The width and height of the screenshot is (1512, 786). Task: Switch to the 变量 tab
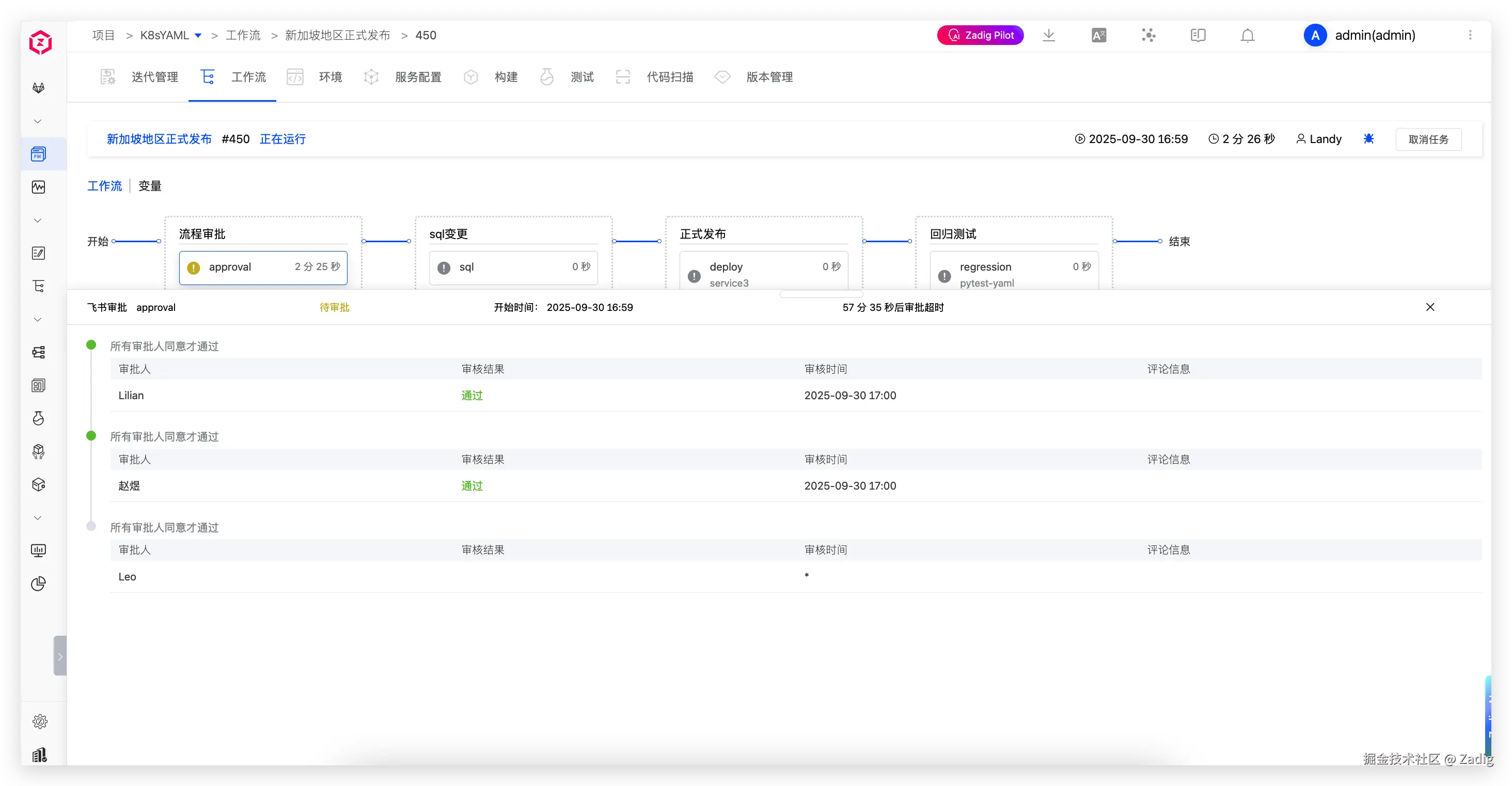tap(150, 186)
